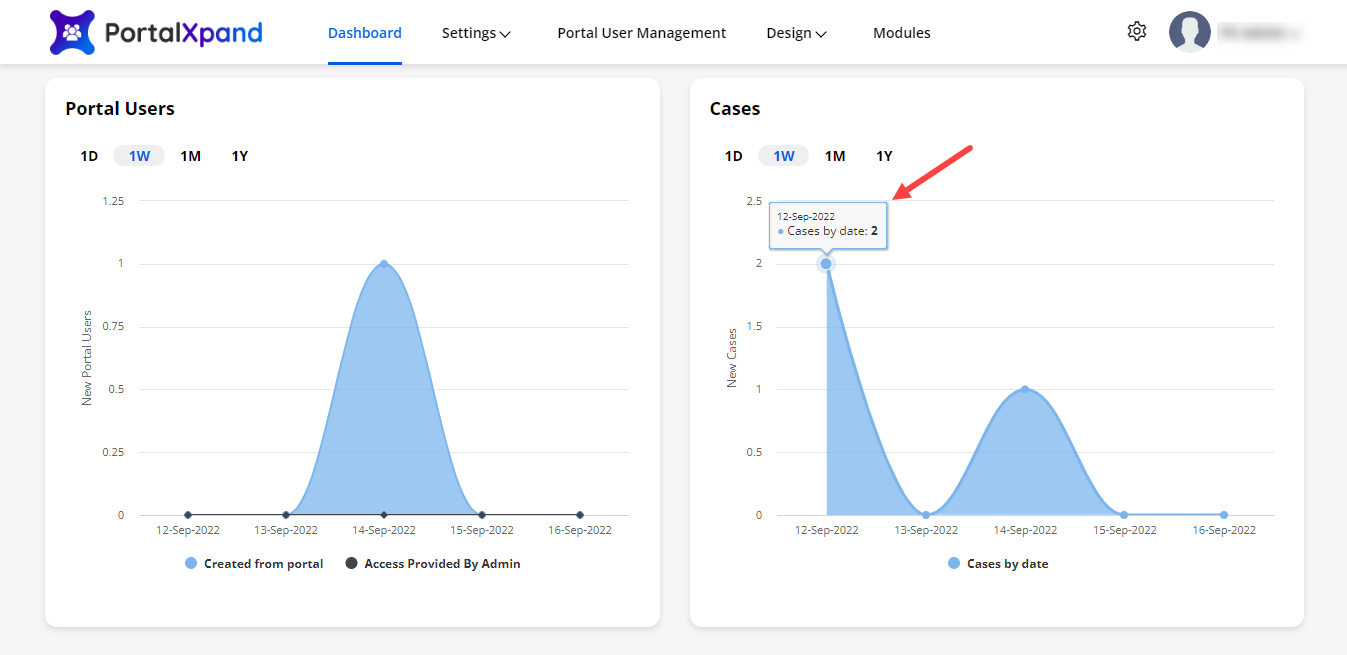
Task: Select 1M range in Portal Users chart
Action: coord(190,156)
